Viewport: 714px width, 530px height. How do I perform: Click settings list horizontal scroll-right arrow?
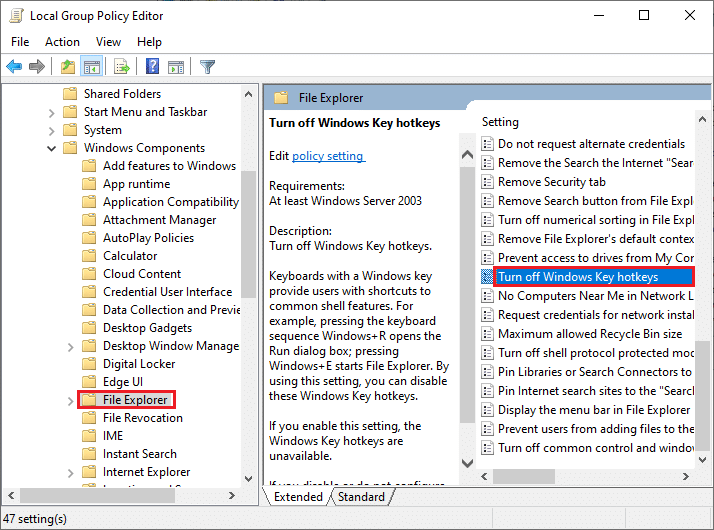pyautogui.click(x=686, y=477)
